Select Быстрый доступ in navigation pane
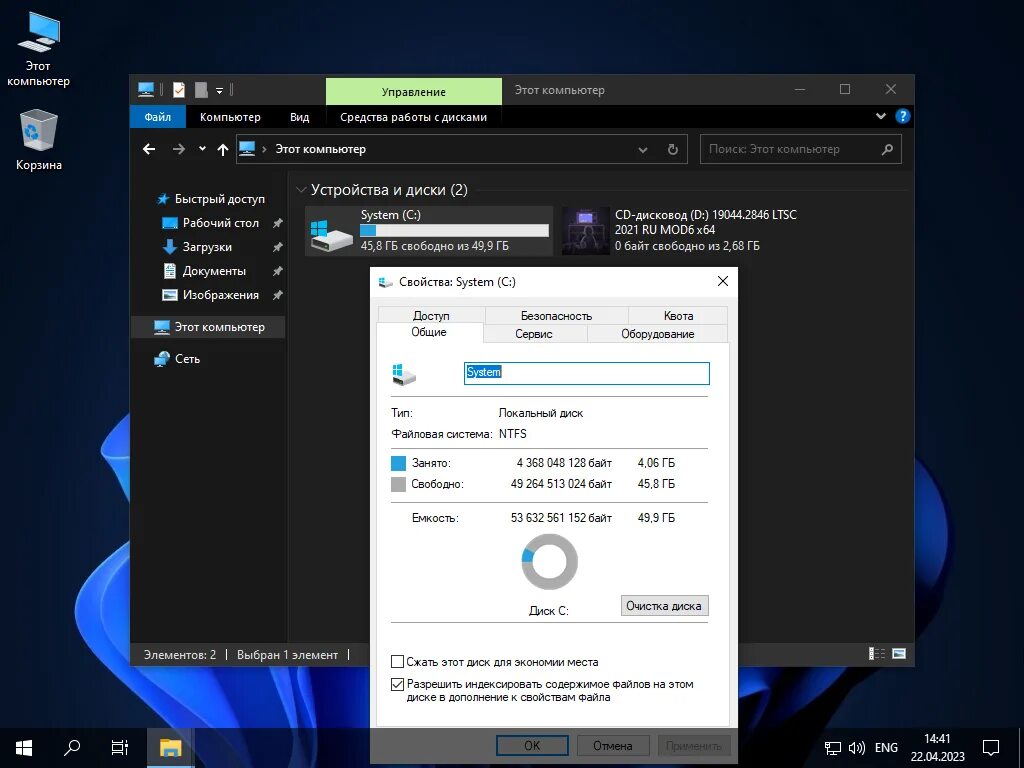 click(219, 199)
